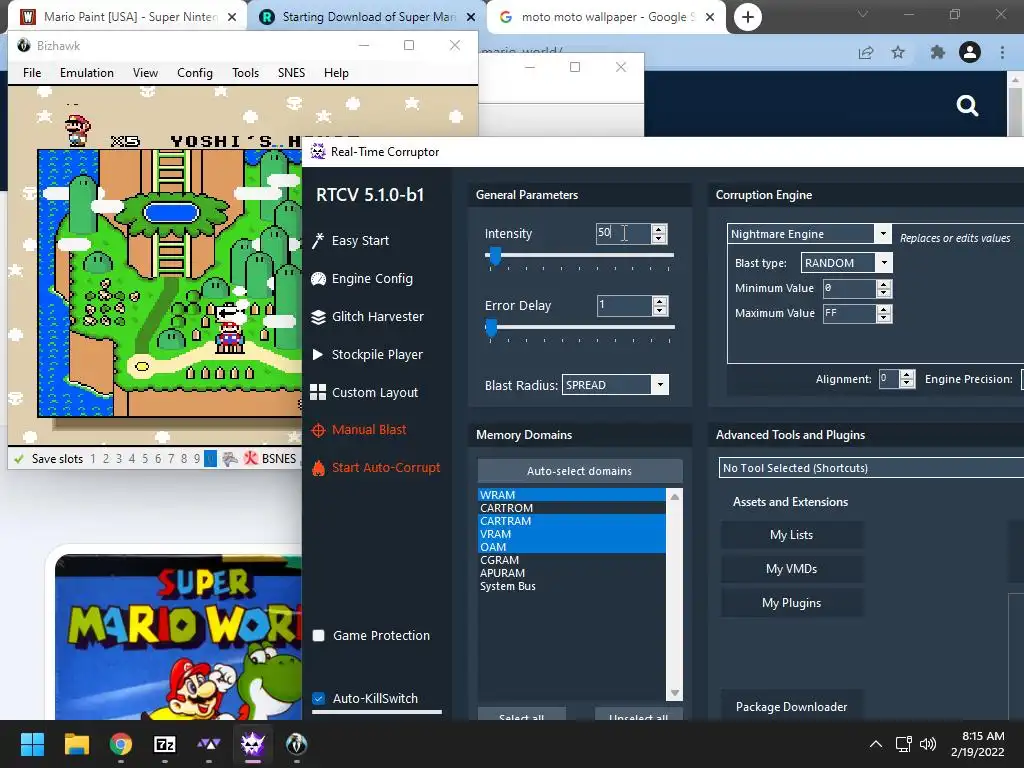
Task: Open the Chrome three-dot menu
Action: click(1002, 52)
